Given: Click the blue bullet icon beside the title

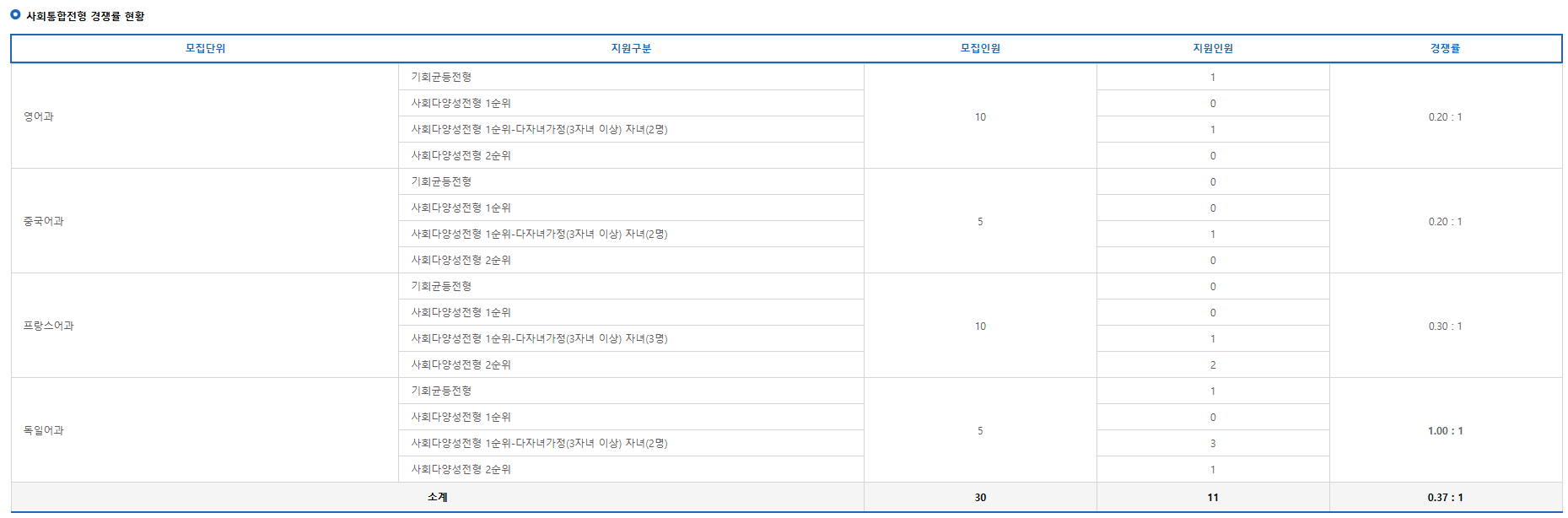Looking at the screenshot, I should click(x=15, y=15).
